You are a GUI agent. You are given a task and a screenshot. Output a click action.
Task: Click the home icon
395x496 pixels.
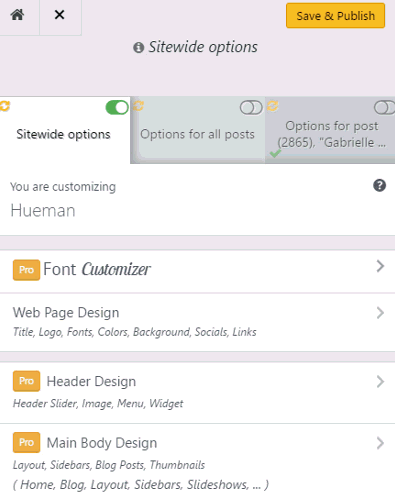coord(17,15)
